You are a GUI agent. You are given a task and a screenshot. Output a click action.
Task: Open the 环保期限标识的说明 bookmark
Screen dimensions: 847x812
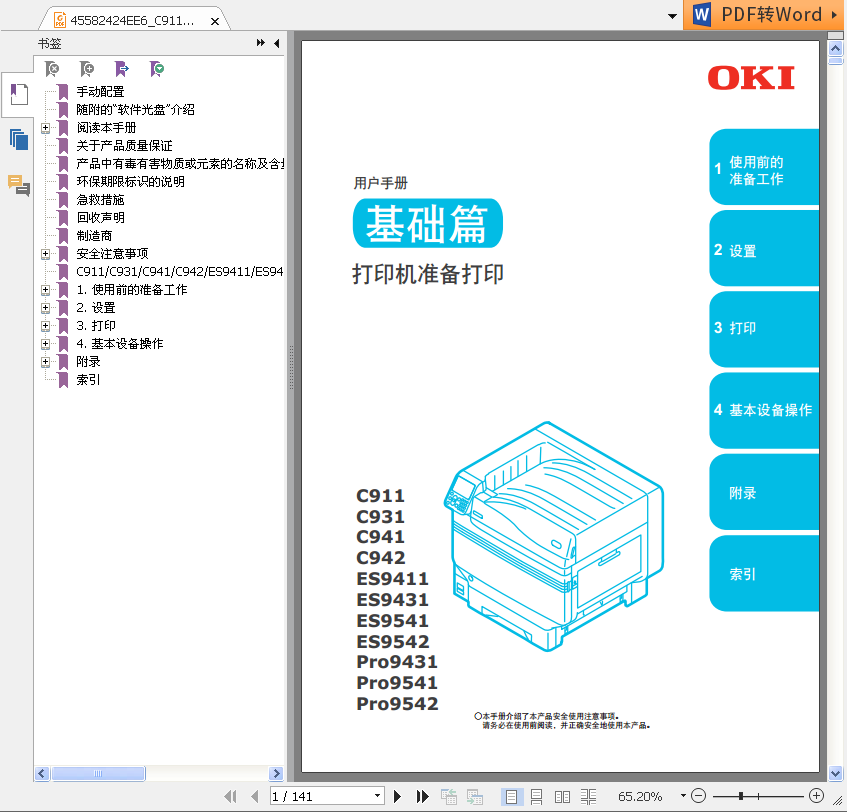pos(130,182)
